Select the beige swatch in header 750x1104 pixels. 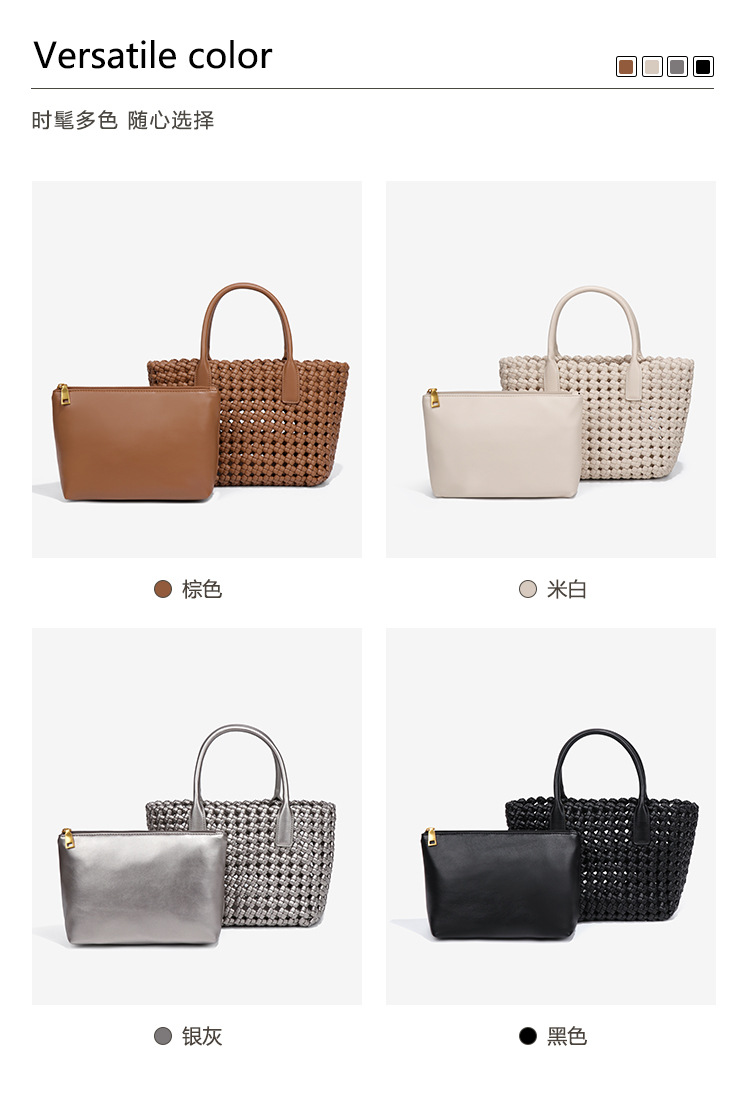click(652, 67)
